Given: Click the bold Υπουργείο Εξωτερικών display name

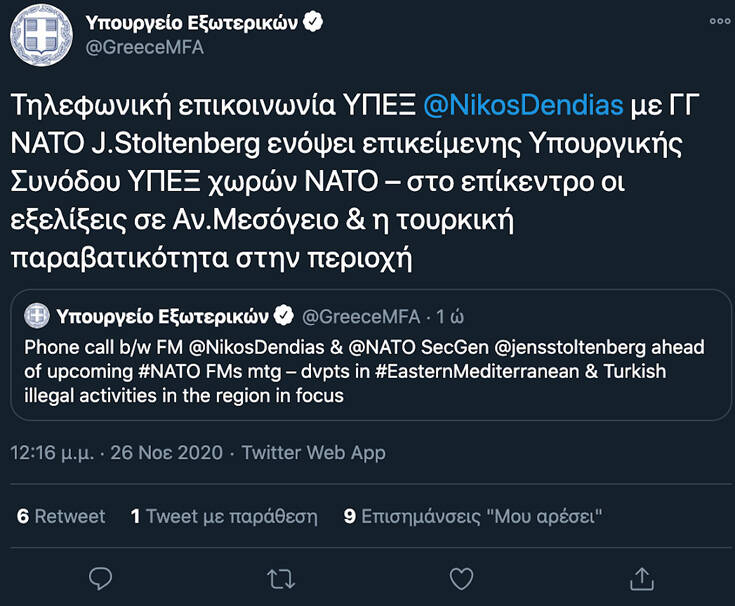Looking at the screenshot, I should click(192, 22).
